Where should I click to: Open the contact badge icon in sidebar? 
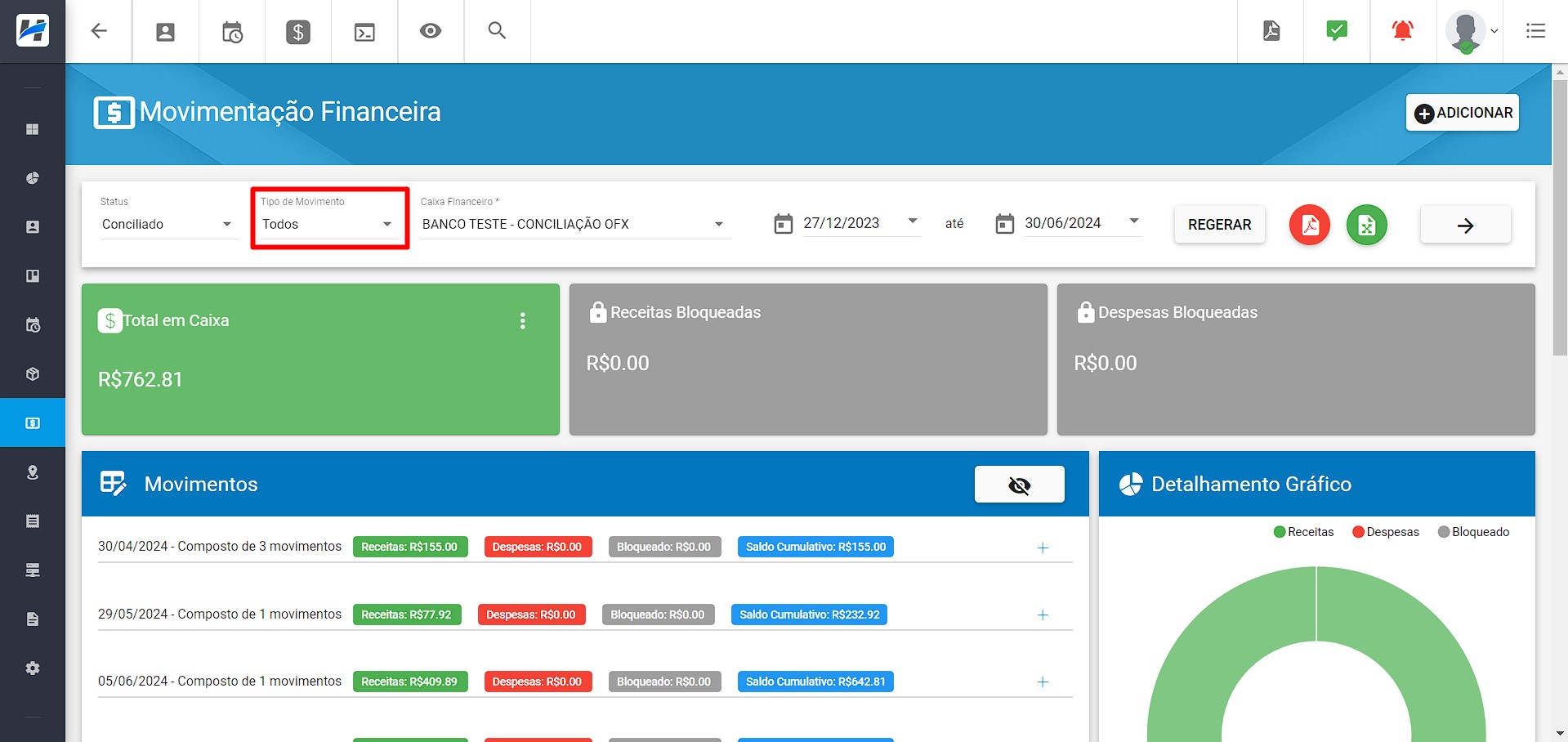(x=33, y=227)
